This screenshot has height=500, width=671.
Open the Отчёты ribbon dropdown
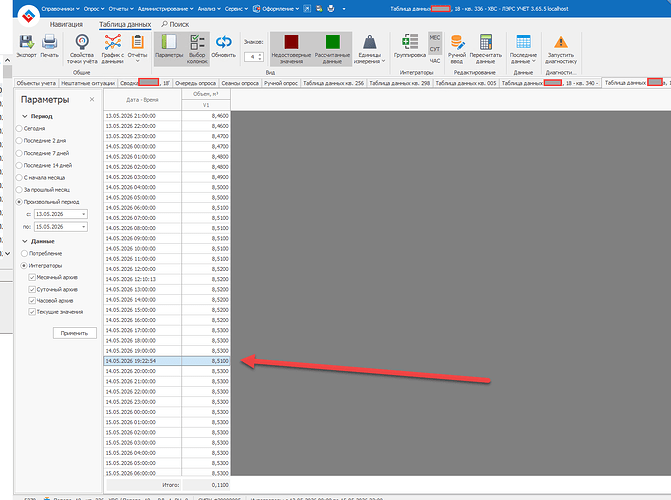(137, 49)
